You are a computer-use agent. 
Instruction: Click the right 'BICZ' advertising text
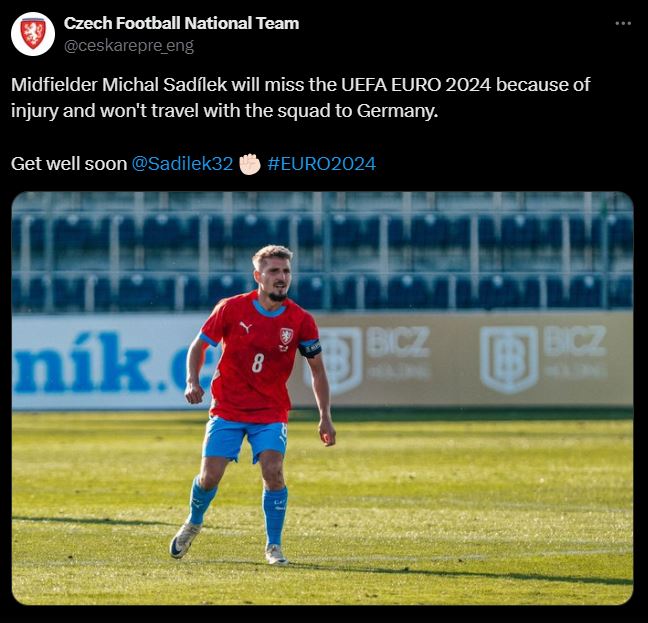coord(575,341)
